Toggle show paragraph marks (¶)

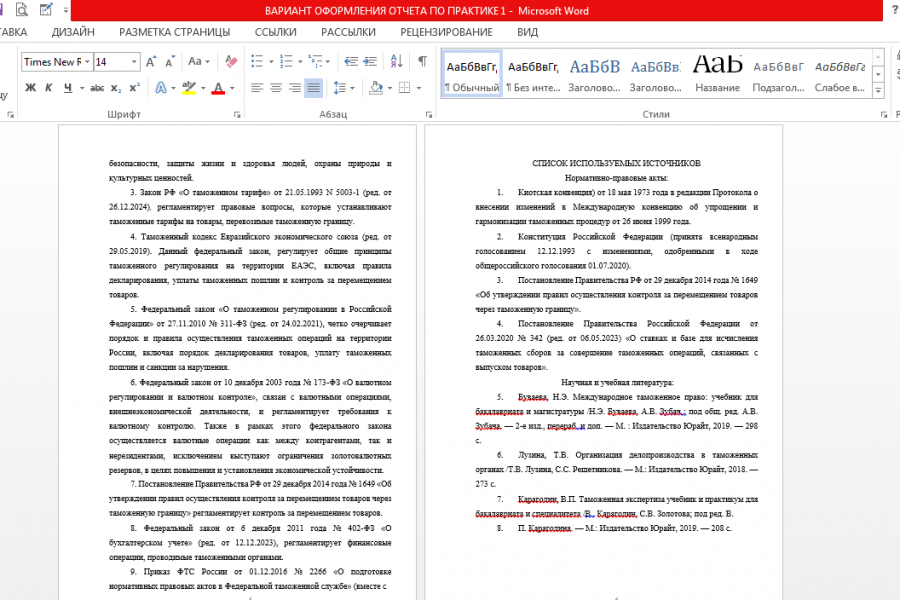click(422, 61)
